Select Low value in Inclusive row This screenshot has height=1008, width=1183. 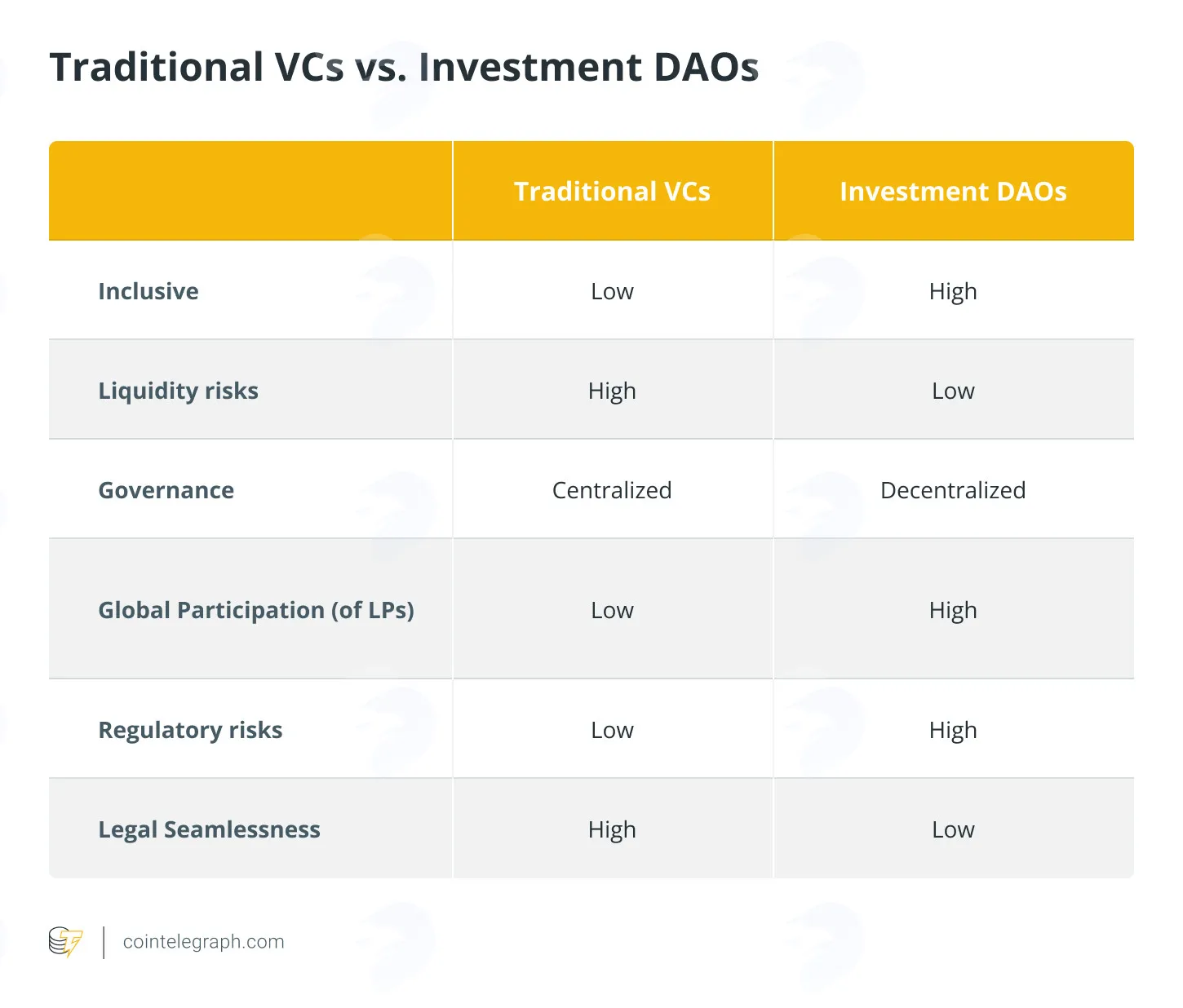(x=612, y=291)
